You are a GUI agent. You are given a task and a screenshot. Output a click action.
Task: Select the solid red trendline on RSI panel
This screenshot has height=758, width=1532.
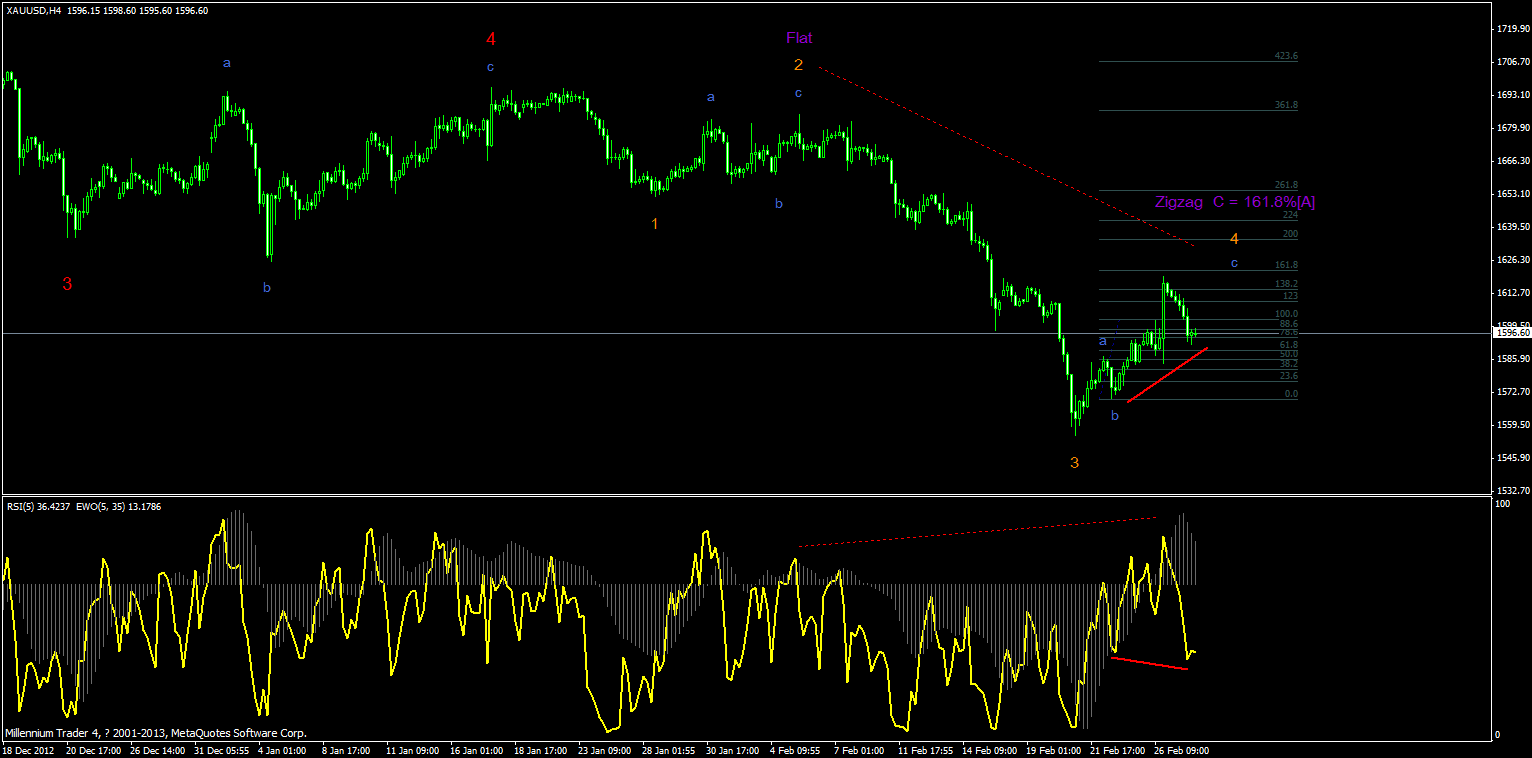pos(1149,663)
